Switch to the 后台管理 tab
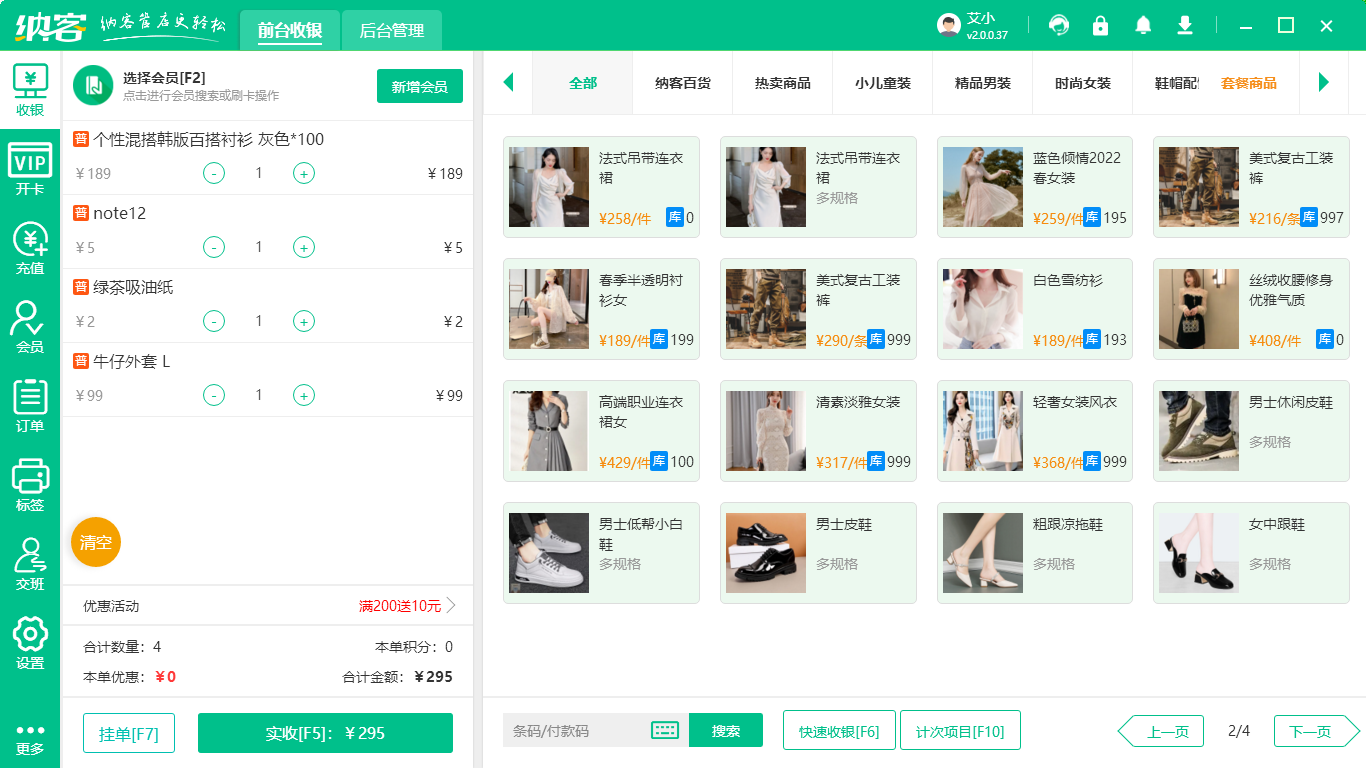Screen dimensions: 1366x768 pos(392,31)
